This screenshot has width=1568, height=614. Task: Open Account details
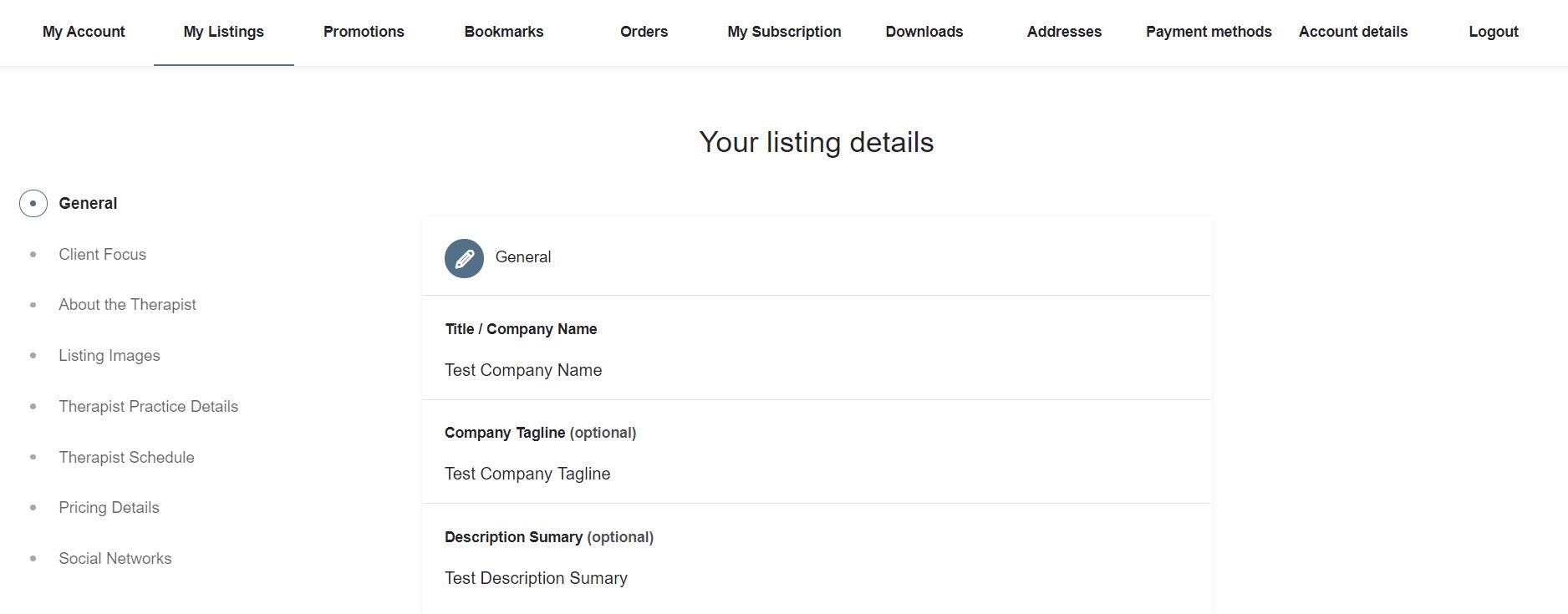pos(1352,32)
